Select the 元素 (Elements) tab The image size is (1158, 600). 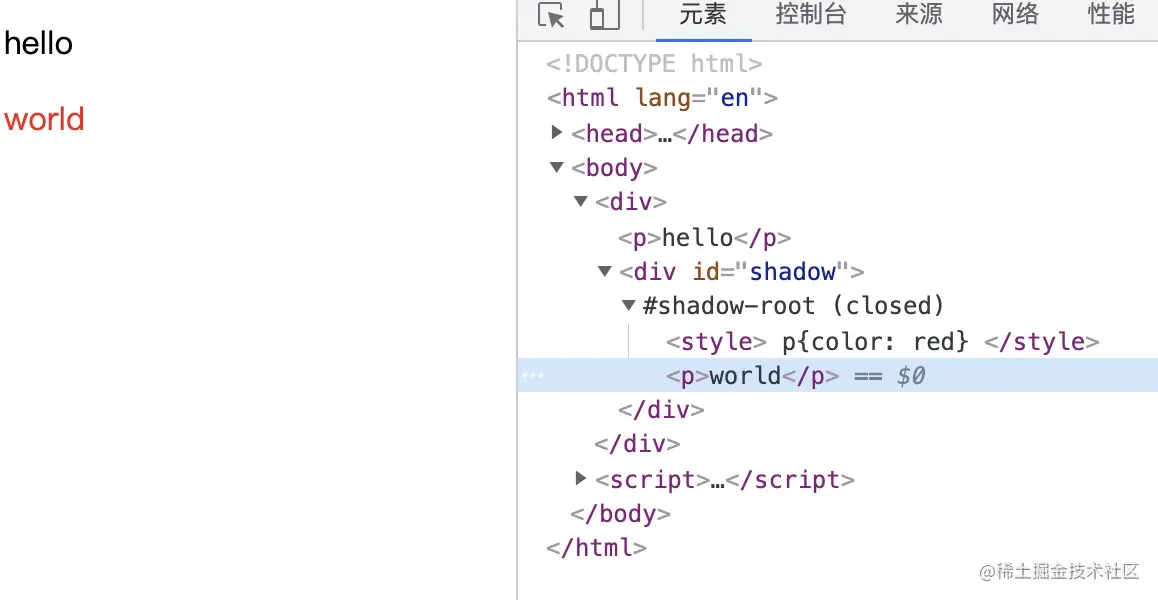click(x=701, y=15)
